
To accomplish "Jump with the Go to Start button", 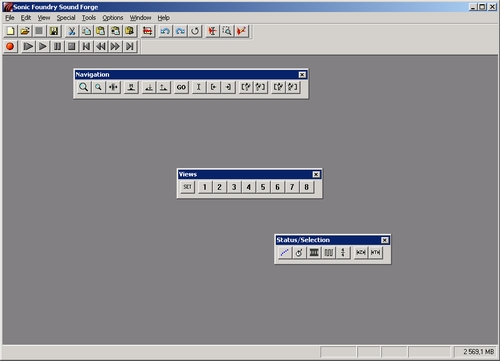I will tap(86, 46).
